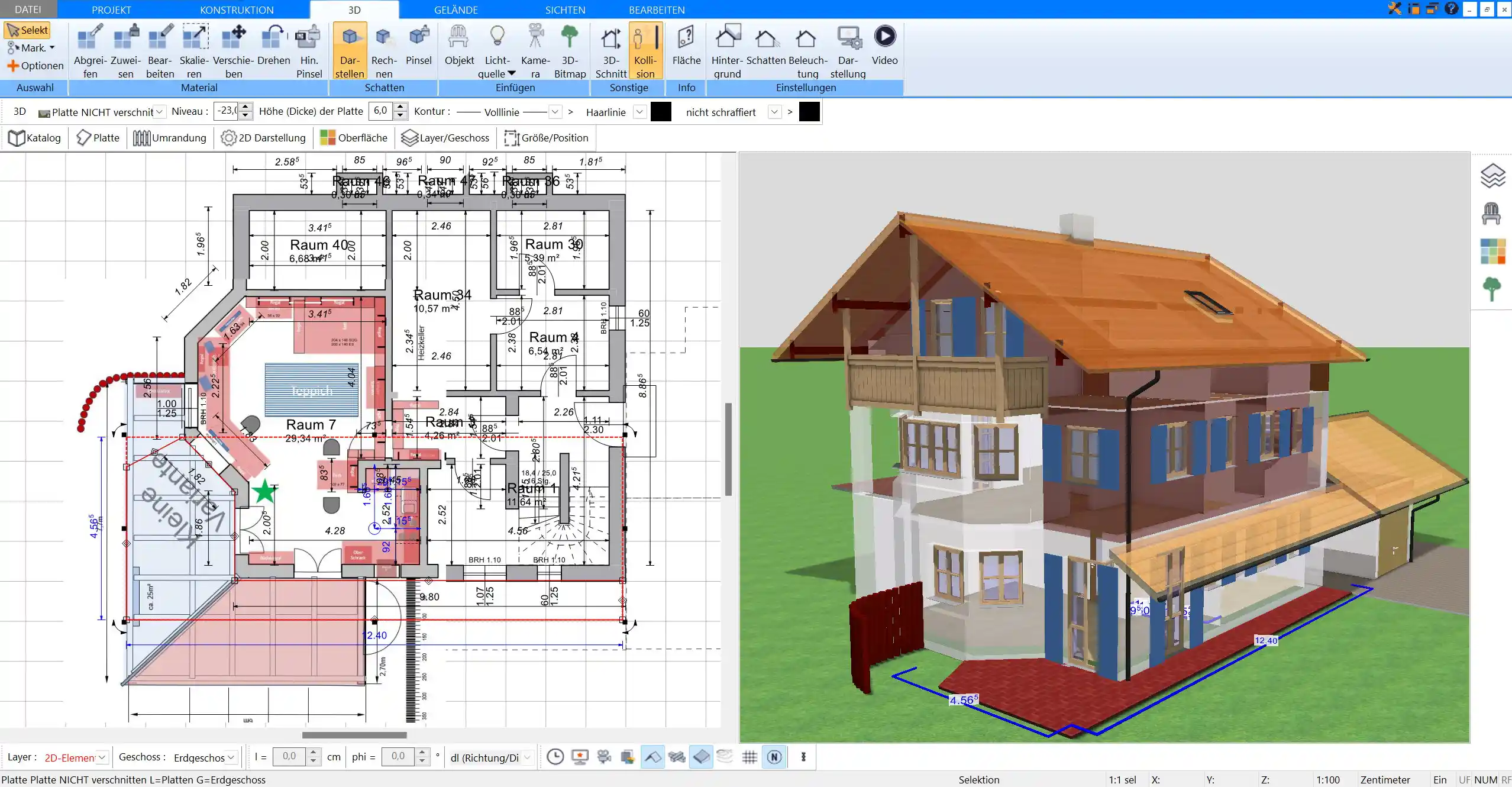
Task: Show Fläche info
Action: [686, 46]
